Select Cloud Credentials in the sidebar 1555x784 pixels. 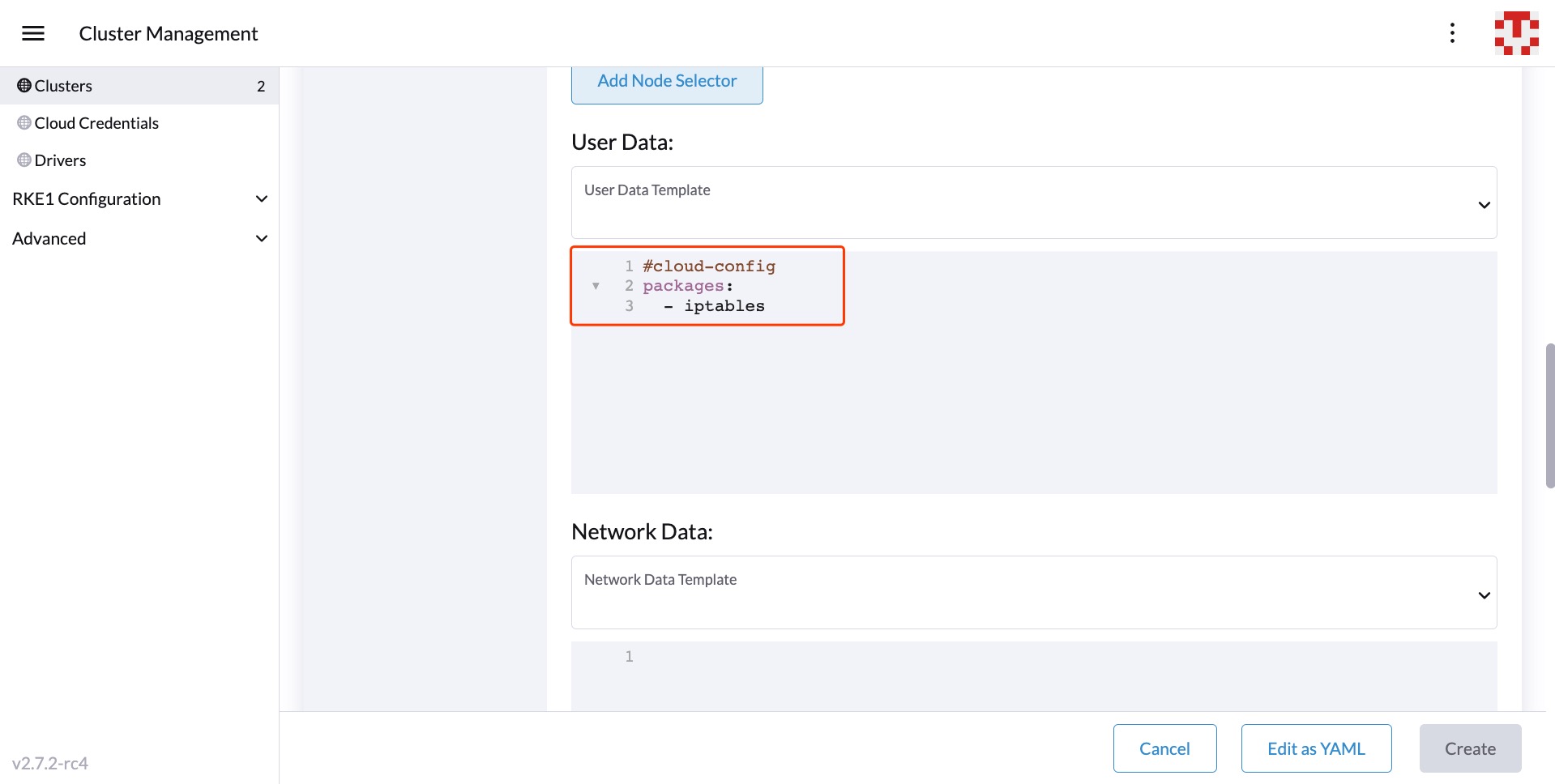coord(96,122)
